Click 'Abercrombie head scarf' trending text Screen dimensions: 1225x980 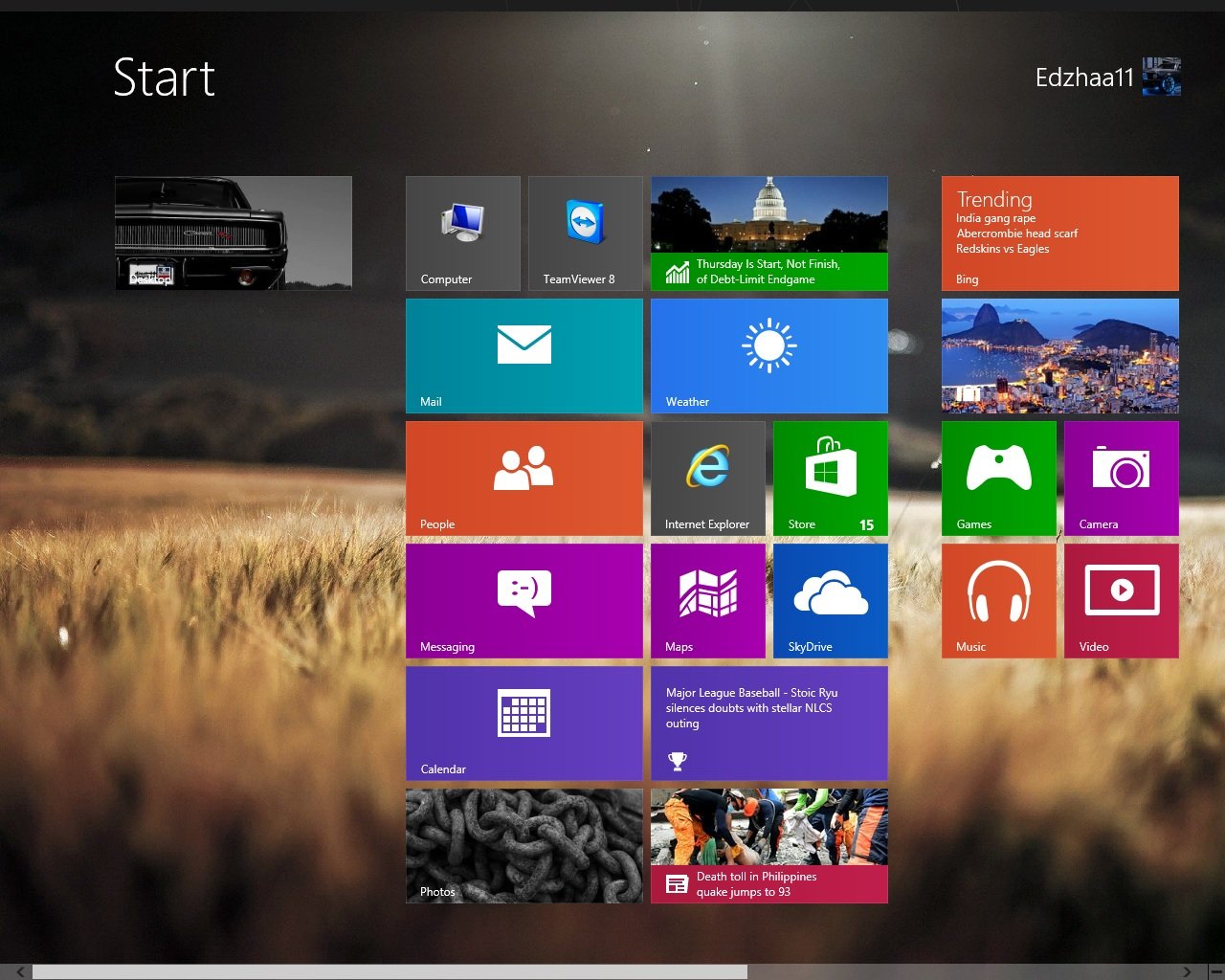(x=1016, y=234)
